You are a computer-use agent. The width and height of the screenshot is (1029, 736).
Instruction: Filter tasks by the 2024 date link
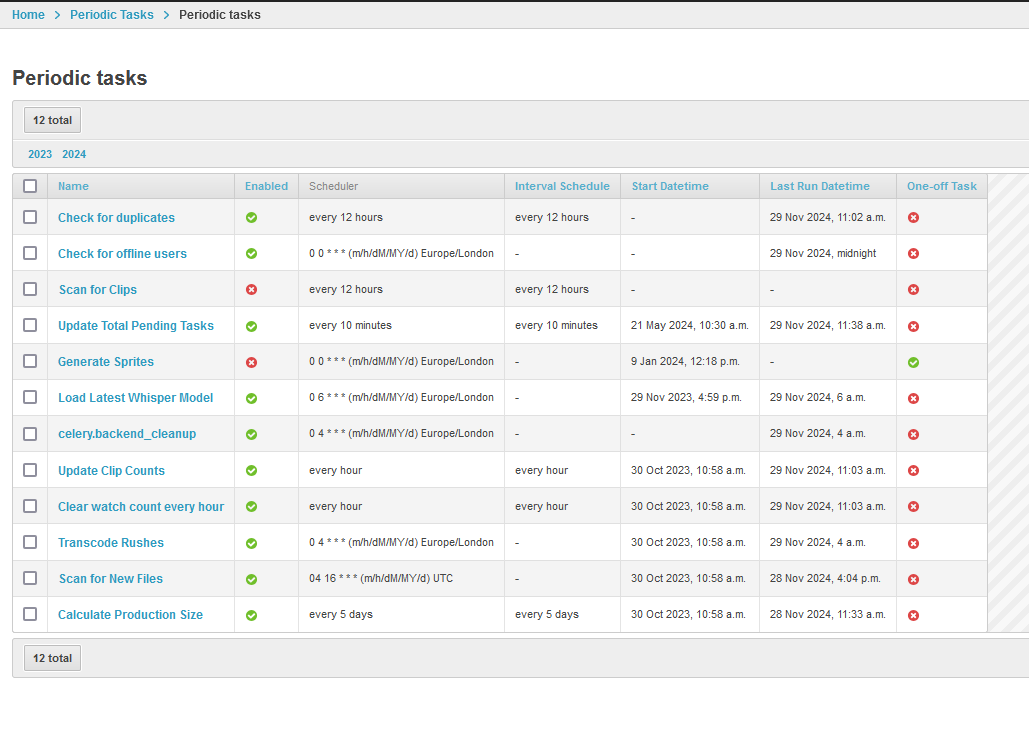point(74,154)
